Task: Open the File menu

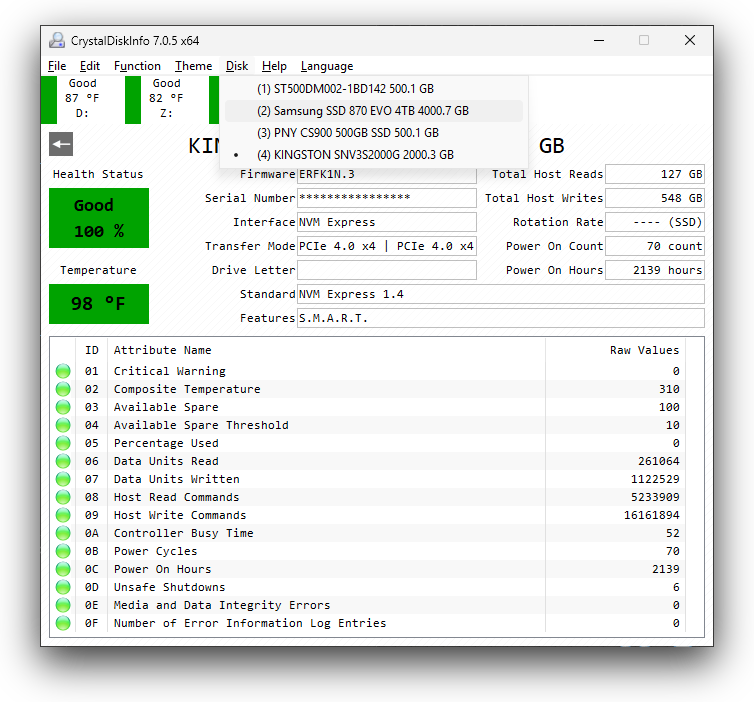Action: pyautogui.click(x=57, y=66)
